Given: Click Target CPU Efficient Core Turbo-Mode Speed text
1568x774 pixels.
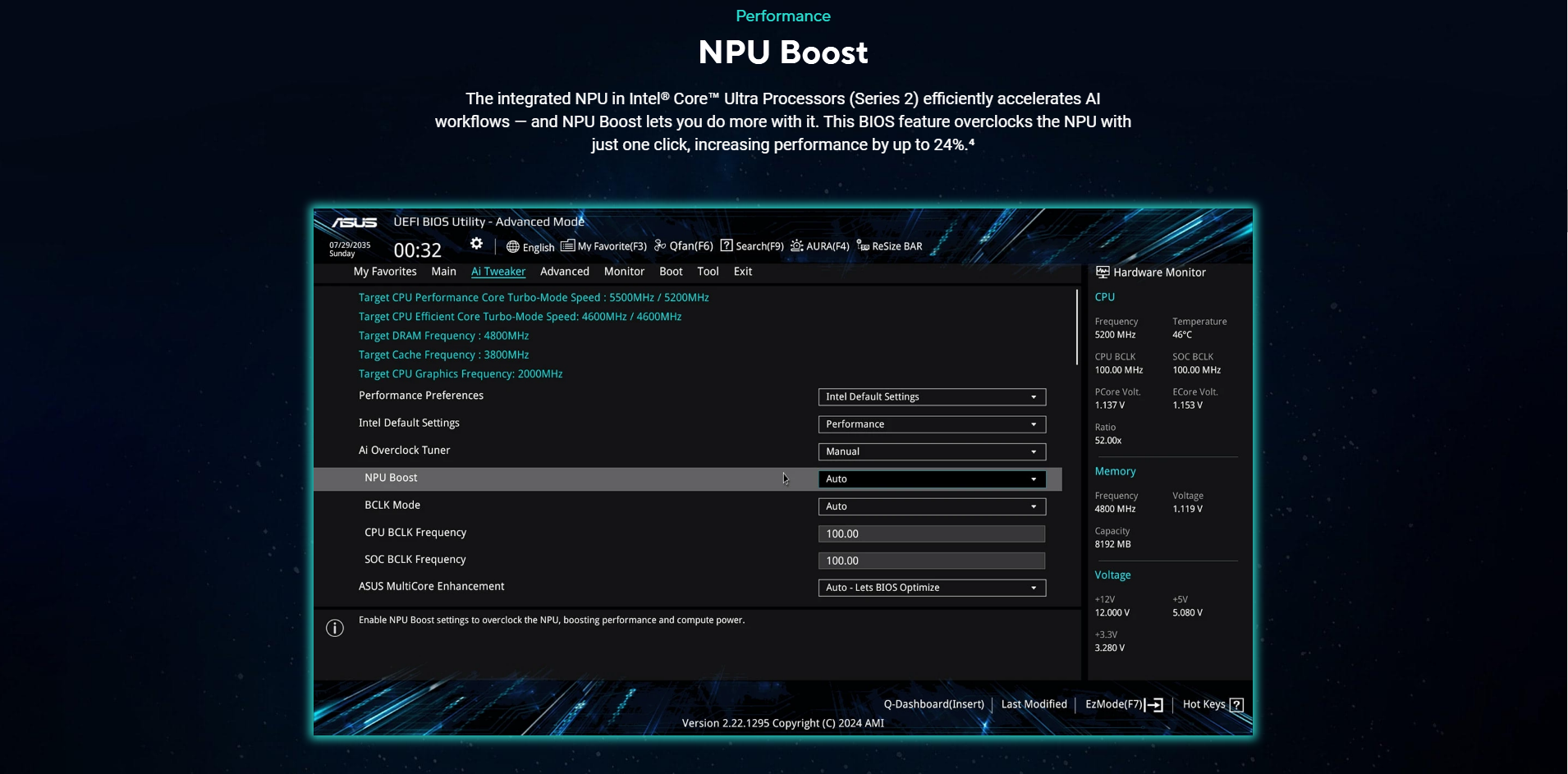Looking at the screenshot, I should tap(520, 317).
